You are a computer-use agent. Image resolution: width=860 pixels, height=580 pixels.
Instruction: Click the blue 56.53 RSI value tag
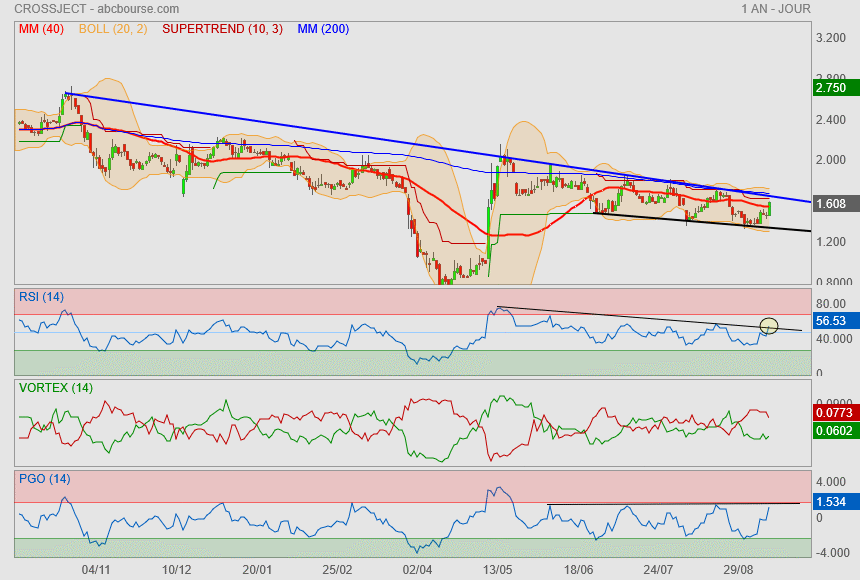click(x=831, y=322)
